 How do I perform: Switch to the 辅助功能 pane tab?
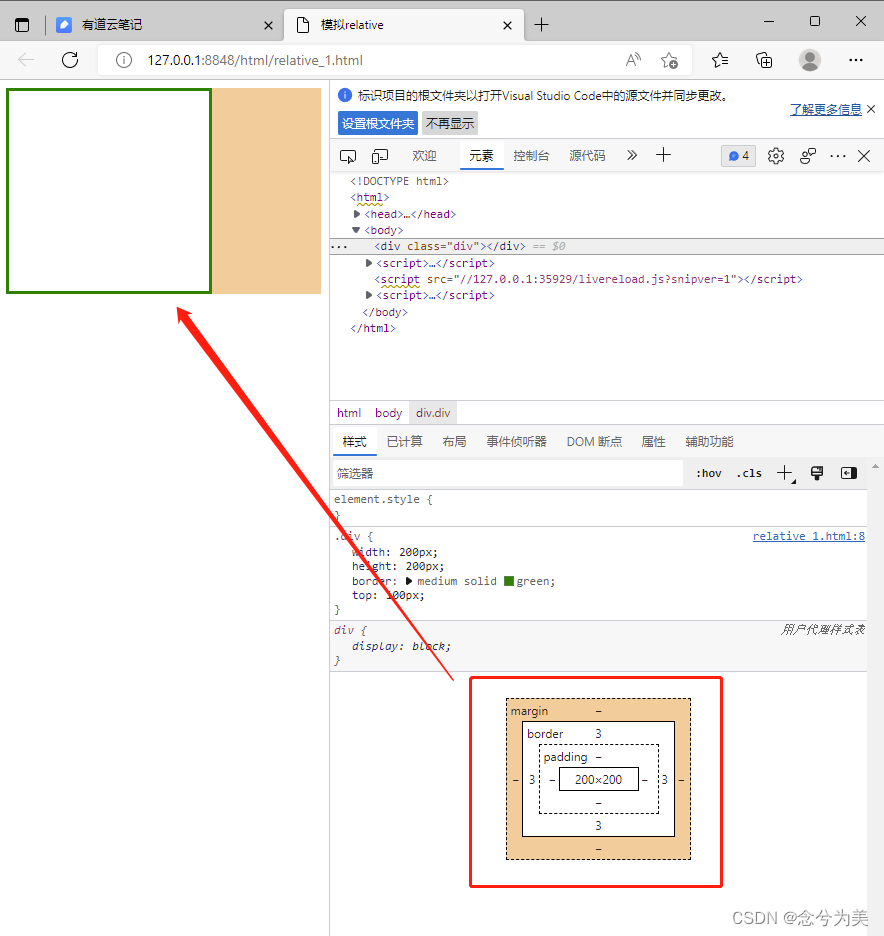coord(710,442)
